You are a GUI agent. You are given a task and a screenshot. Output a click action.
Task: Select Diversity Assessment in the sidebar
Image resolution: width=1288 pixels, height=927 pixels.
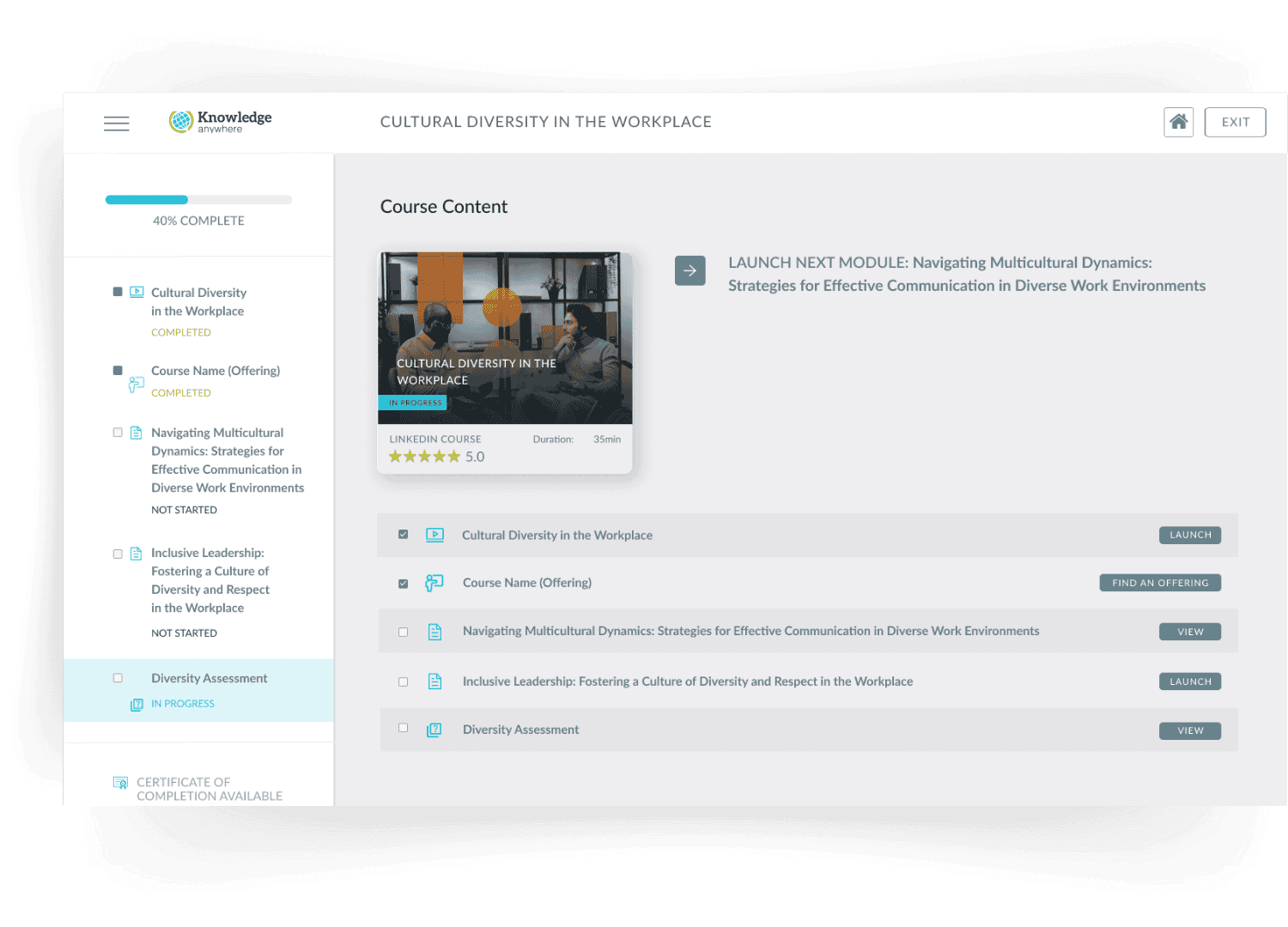[x=209, y=678]
